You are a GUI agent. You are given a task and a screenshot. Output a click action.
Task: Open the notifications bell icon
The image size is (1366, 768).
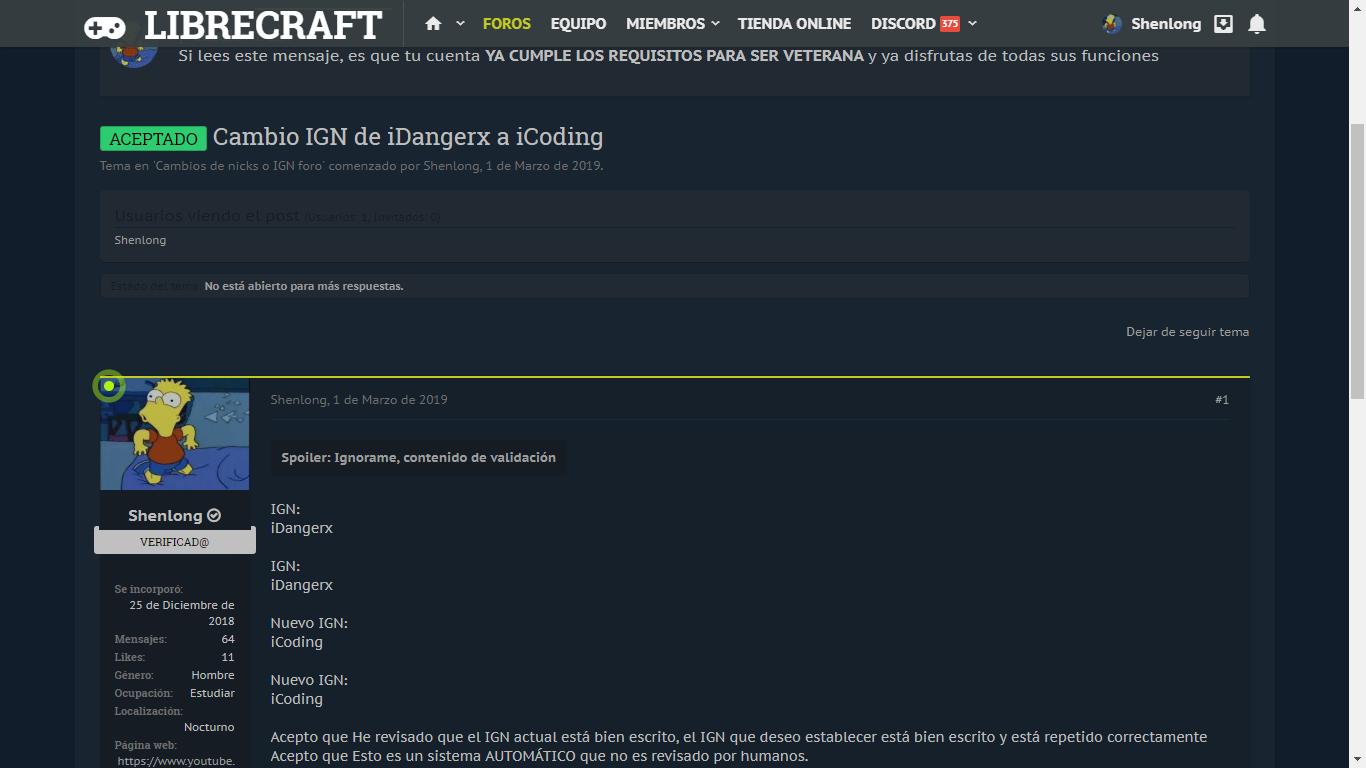click(1257, 24)
